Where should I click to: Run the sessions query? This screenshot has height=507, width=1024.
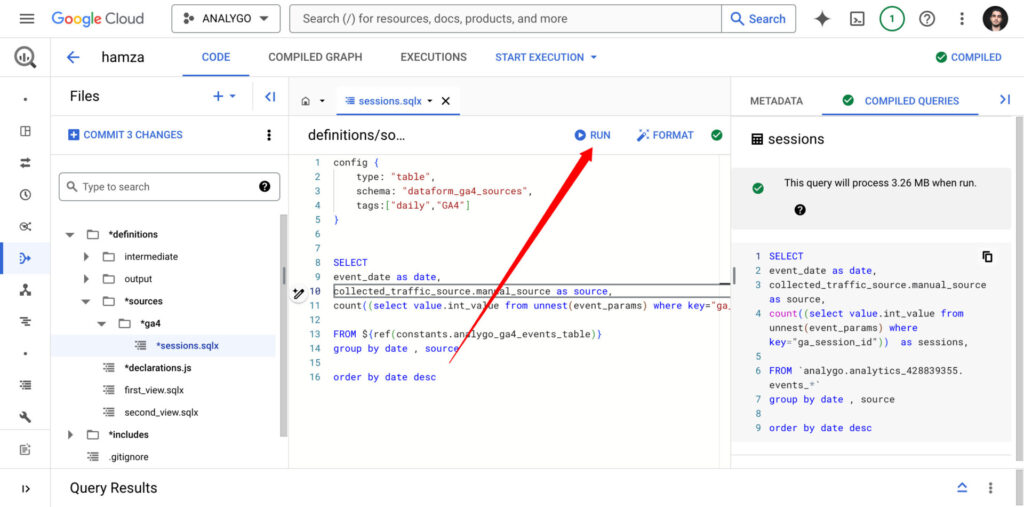[x=592, y=135]
